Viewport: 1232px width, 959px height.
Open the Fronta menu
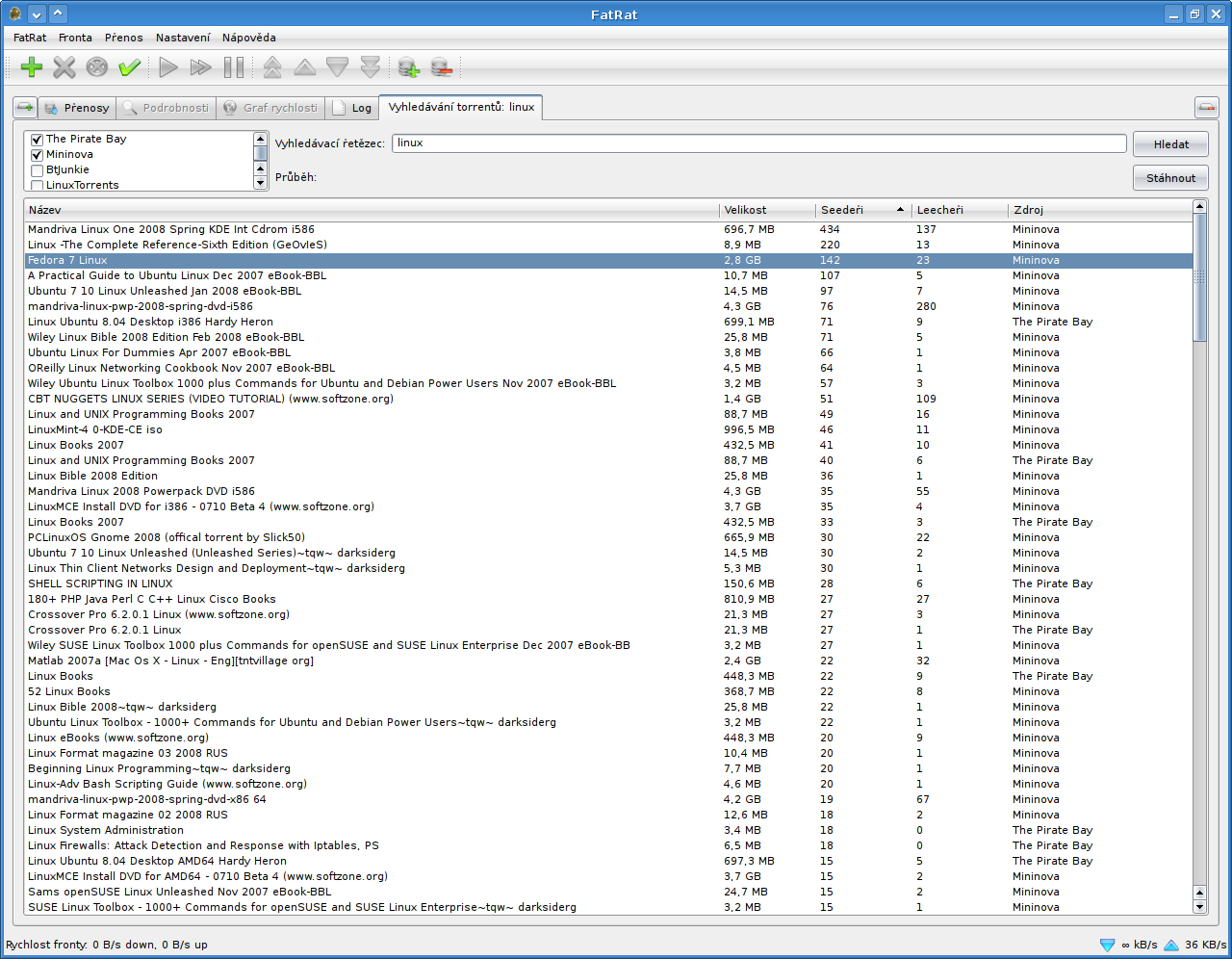coord(75,38)
